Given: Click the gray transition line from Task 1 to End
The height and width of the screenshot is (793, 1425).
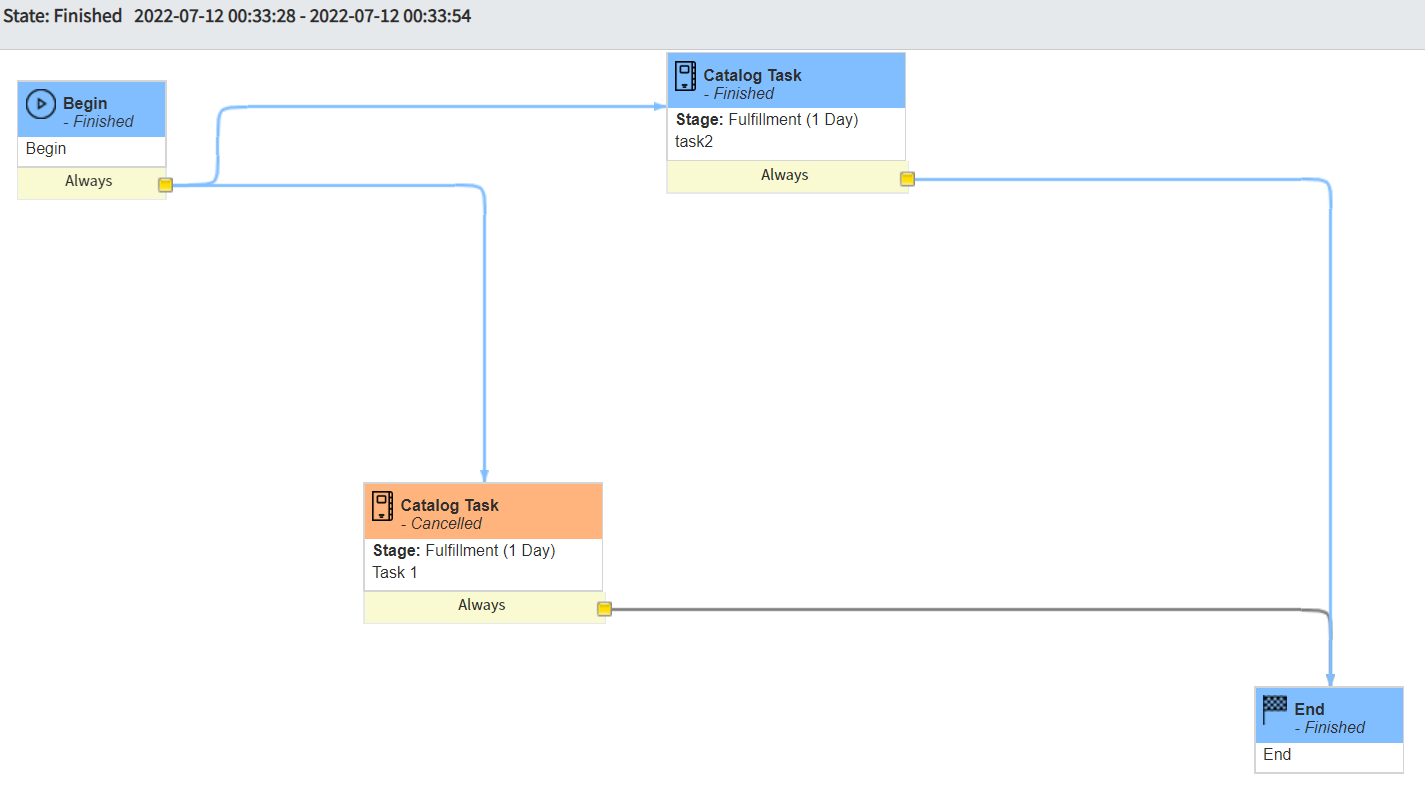Looking at the screenshot, I should pos(950,608).
